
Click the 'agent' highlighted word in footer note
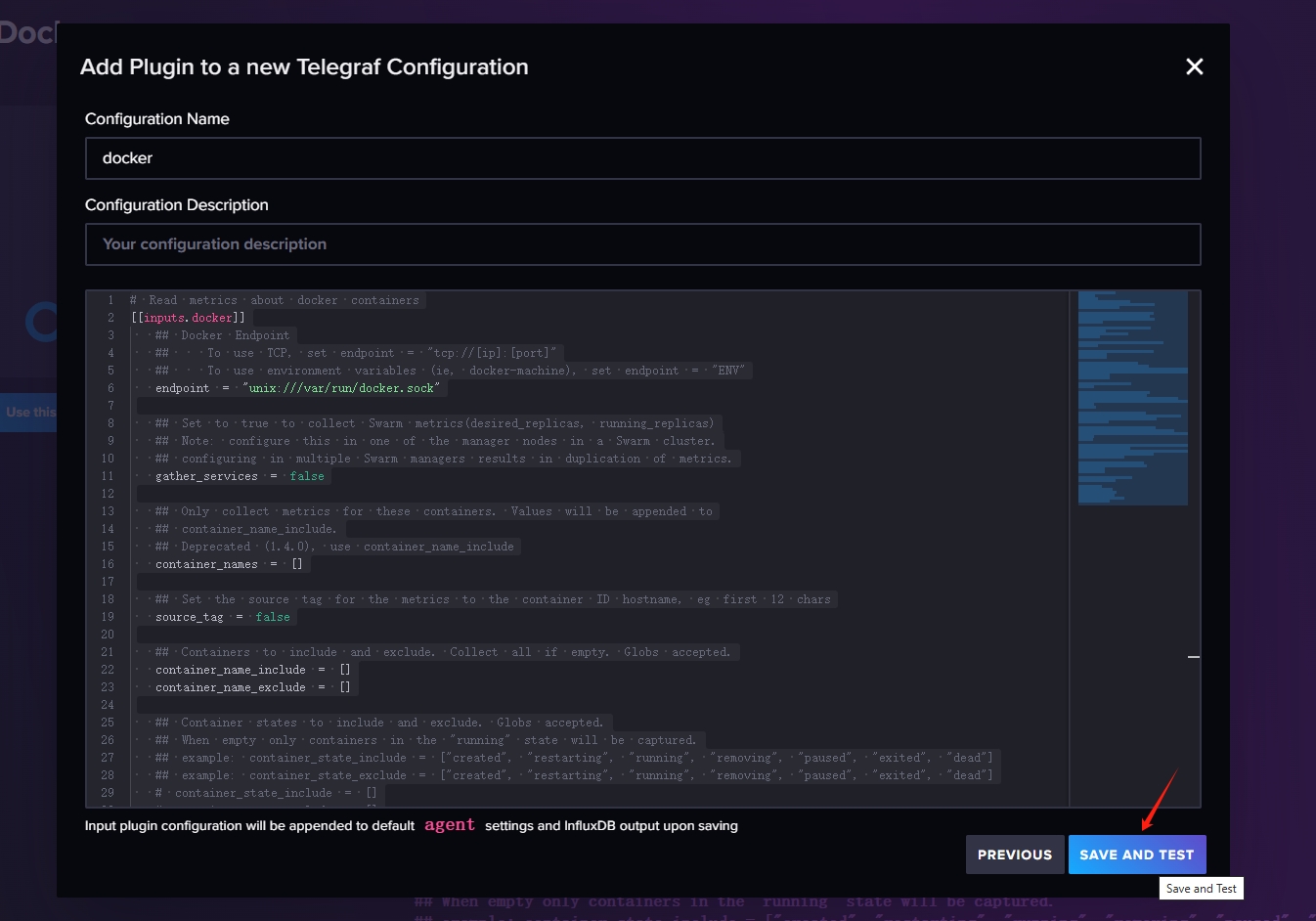(450, 825)
